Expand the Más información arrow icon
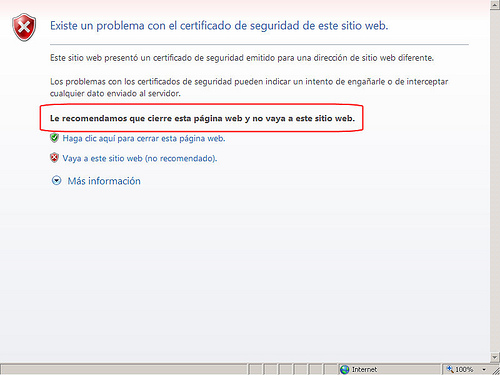This screenshot has height=375, width=500. (x=56, y=181)
